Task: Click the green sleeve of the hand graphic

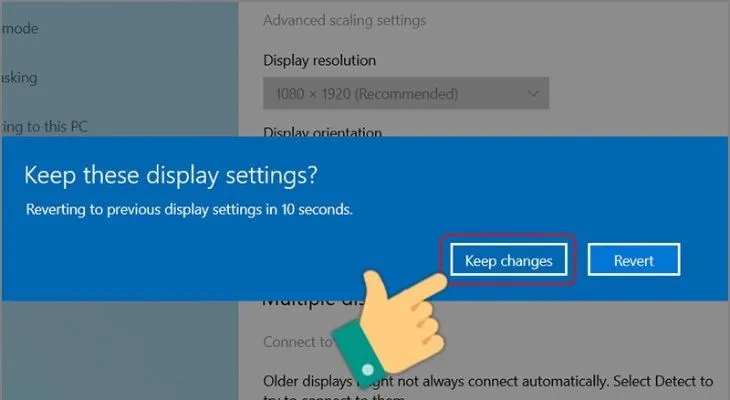Action: (356, 352)
